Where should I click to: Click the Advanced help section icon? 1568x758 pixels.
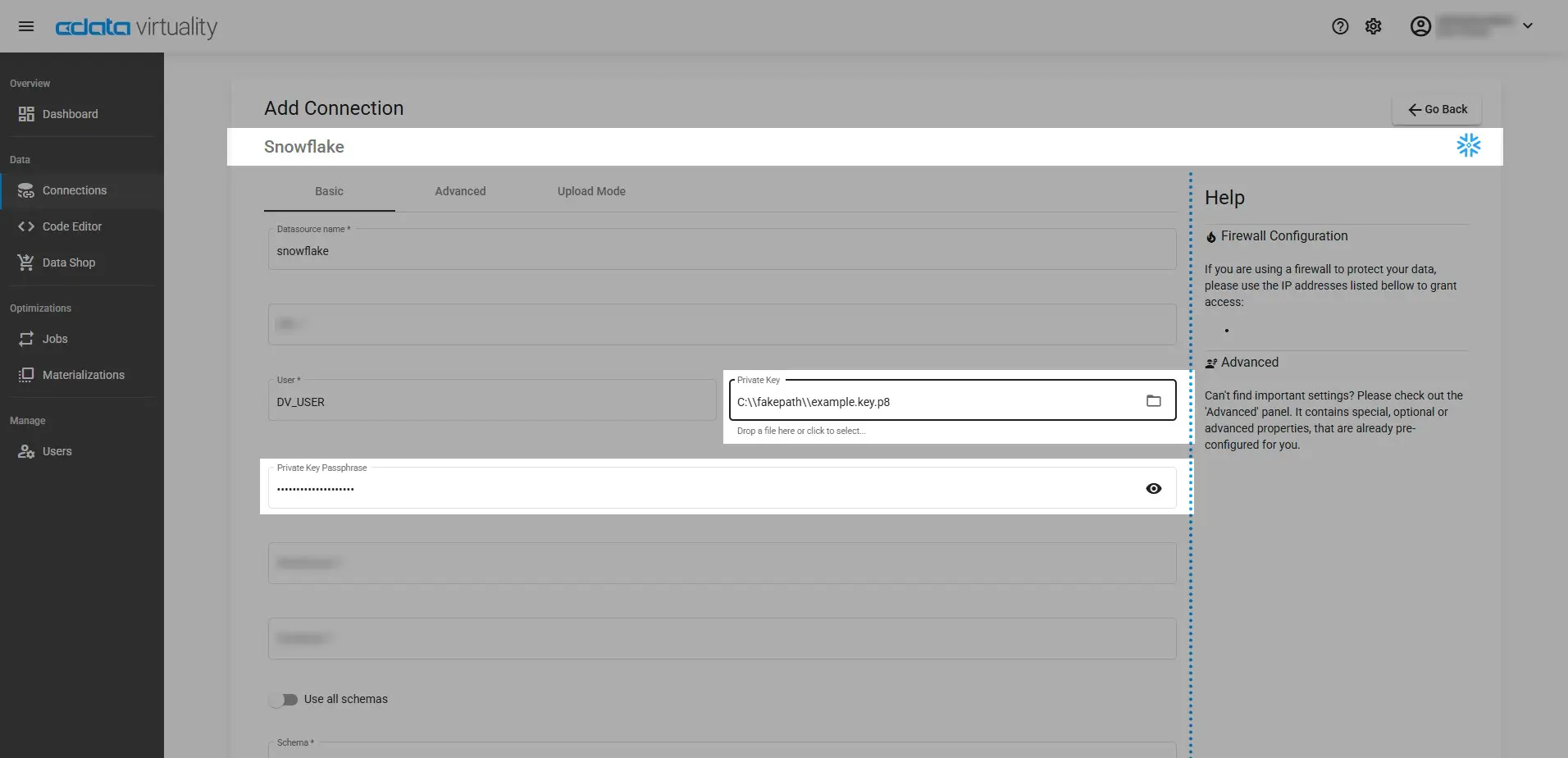tap(1210, 363)
